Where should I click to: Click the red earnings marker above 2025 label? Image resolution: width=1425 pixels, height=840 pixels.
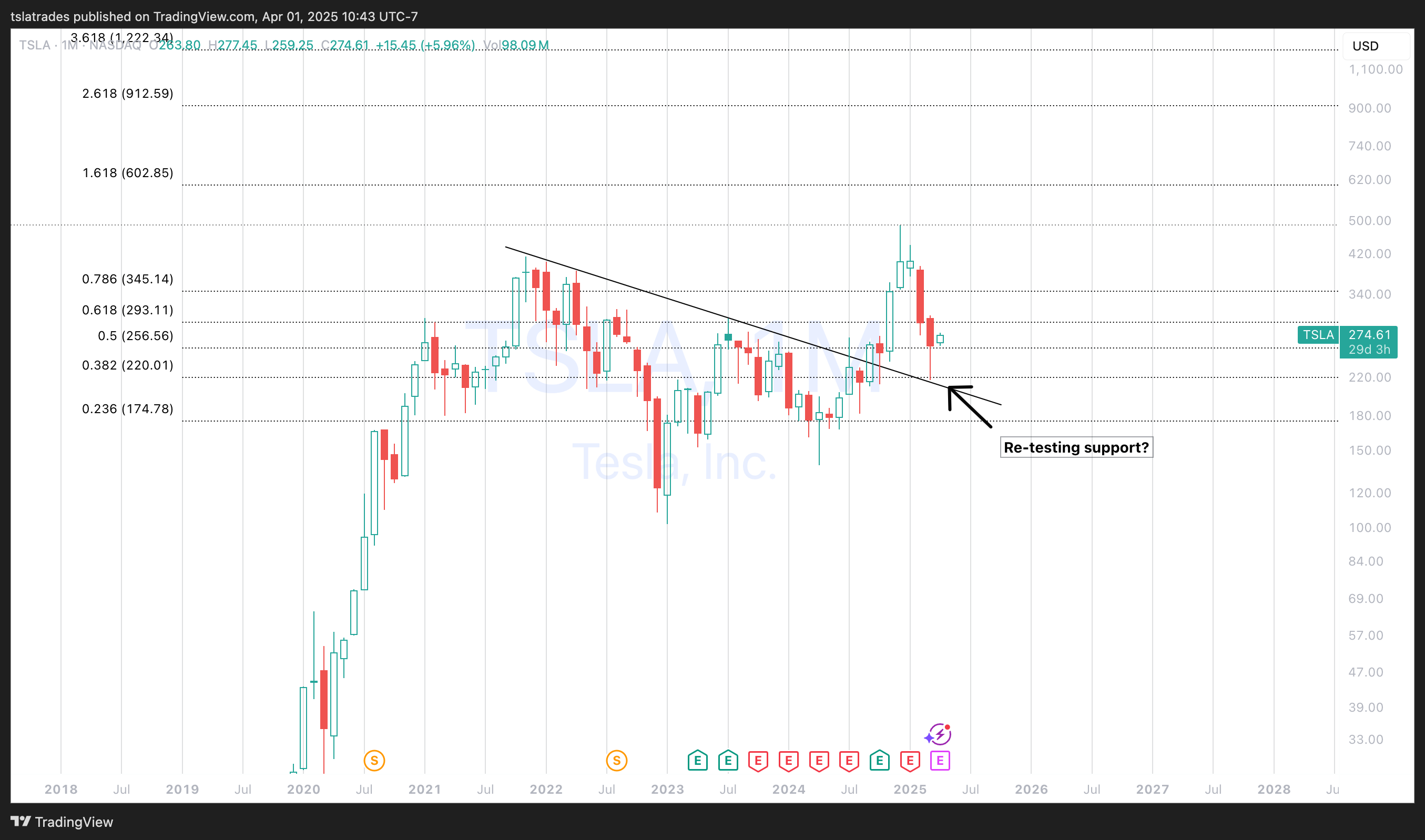point(910,760)
